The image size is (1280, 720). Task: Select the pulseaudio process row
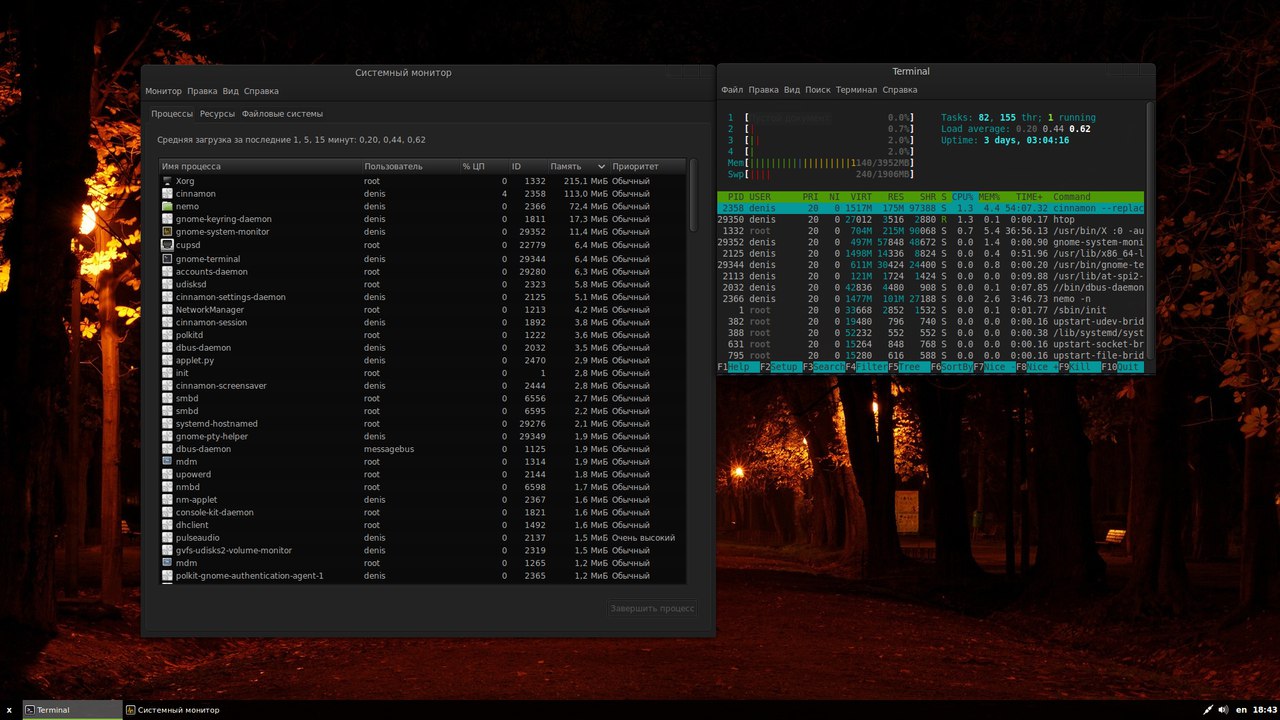pyautogui.click(x=420, y=538)
